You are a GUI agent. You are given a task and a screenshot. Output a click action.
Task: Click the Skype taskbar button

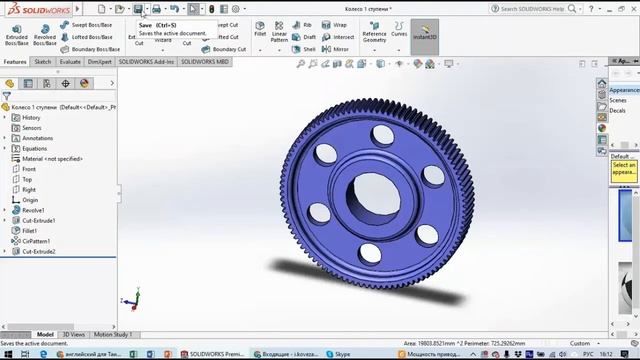point(338,354)
